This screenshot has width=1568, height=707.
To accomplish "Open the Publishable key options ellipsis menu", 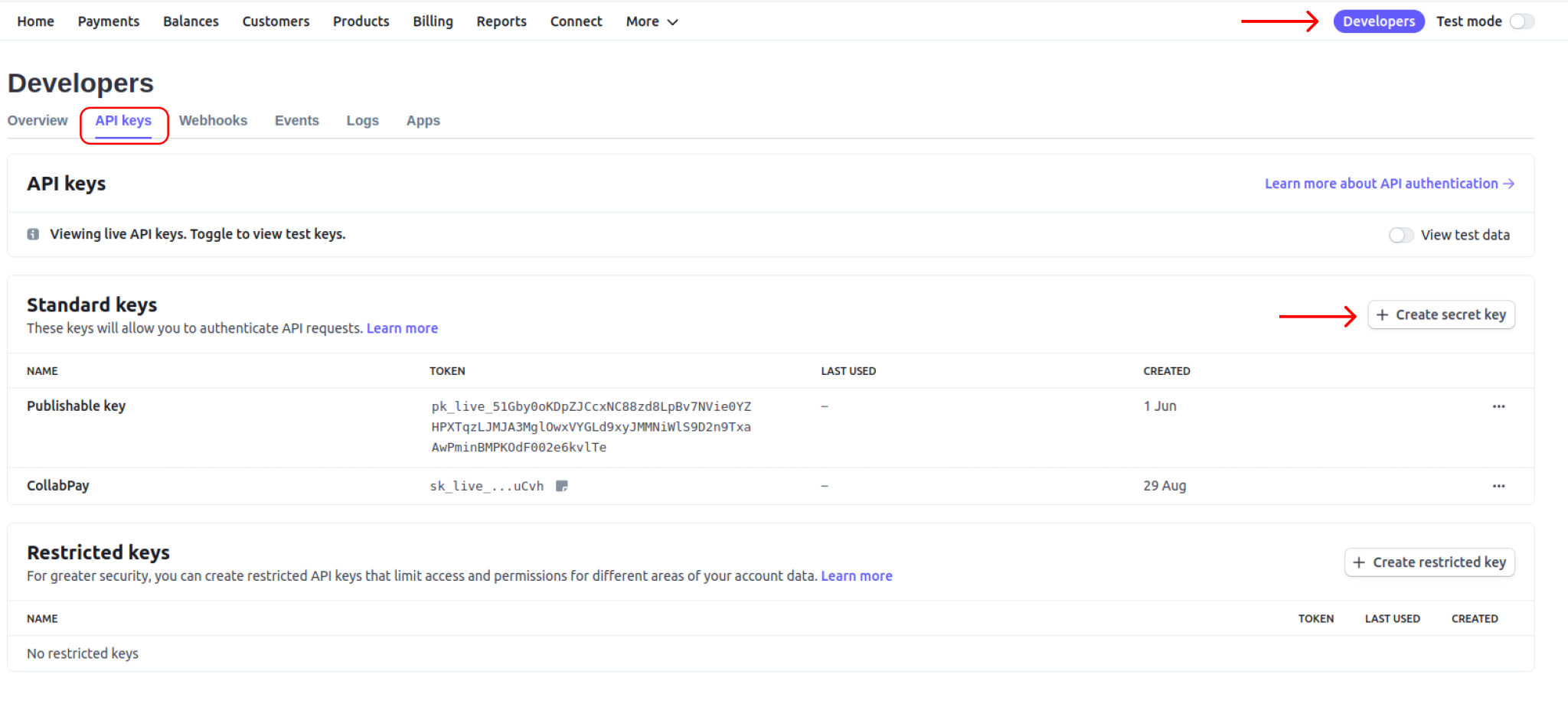I will 1498,406.
